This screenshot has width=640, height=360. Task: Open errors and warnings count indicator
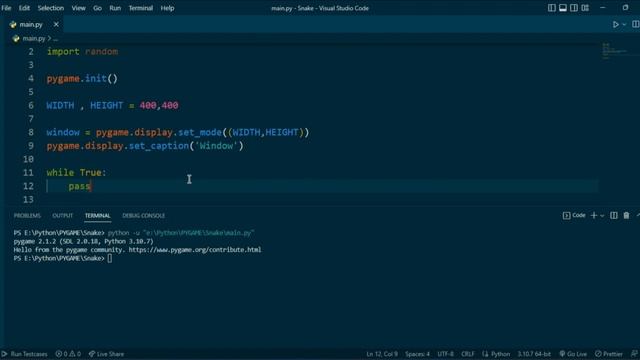click(x=68, y=354)
